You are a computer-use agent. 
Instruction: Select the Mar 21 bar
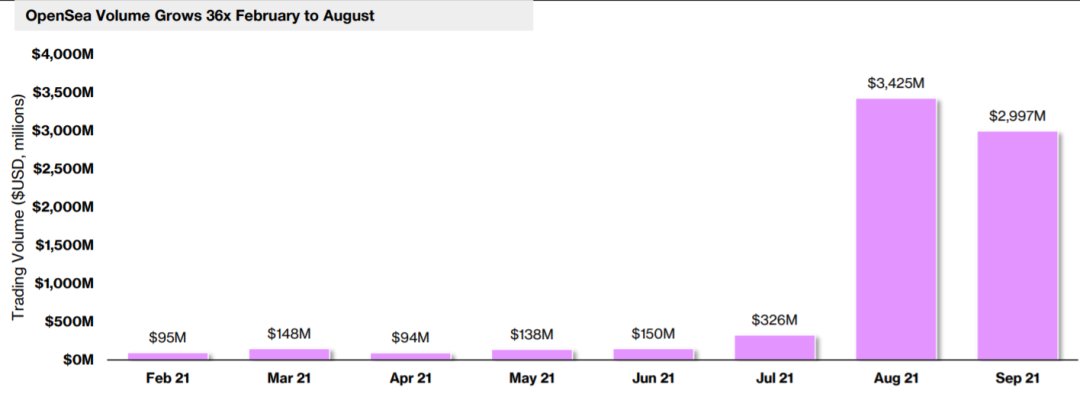pyautogui.click(x=289, y=354)
